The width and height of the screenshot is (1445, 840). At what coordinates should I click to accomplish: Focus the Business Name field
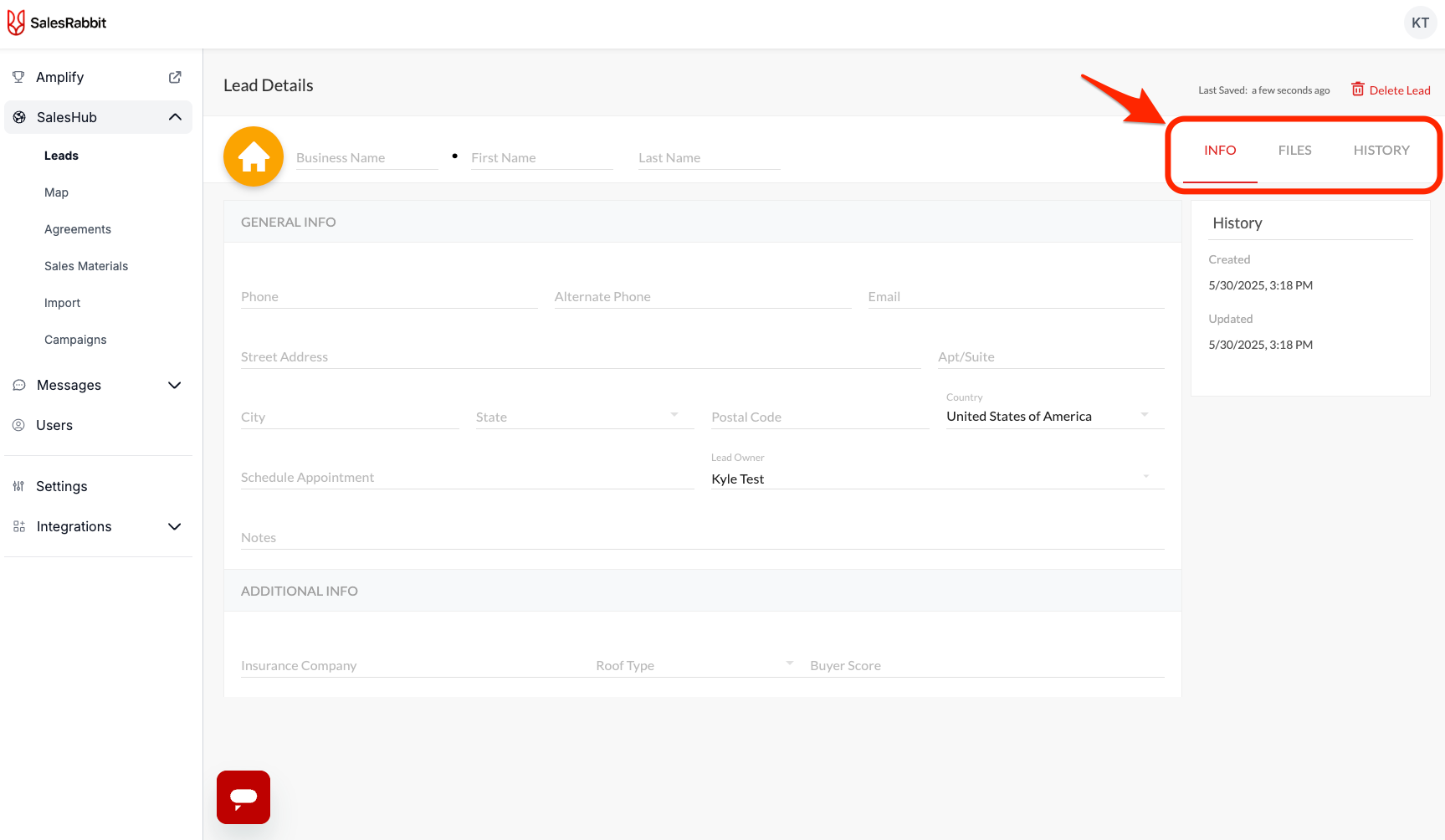pyautogui.click(x=366, y=157)
